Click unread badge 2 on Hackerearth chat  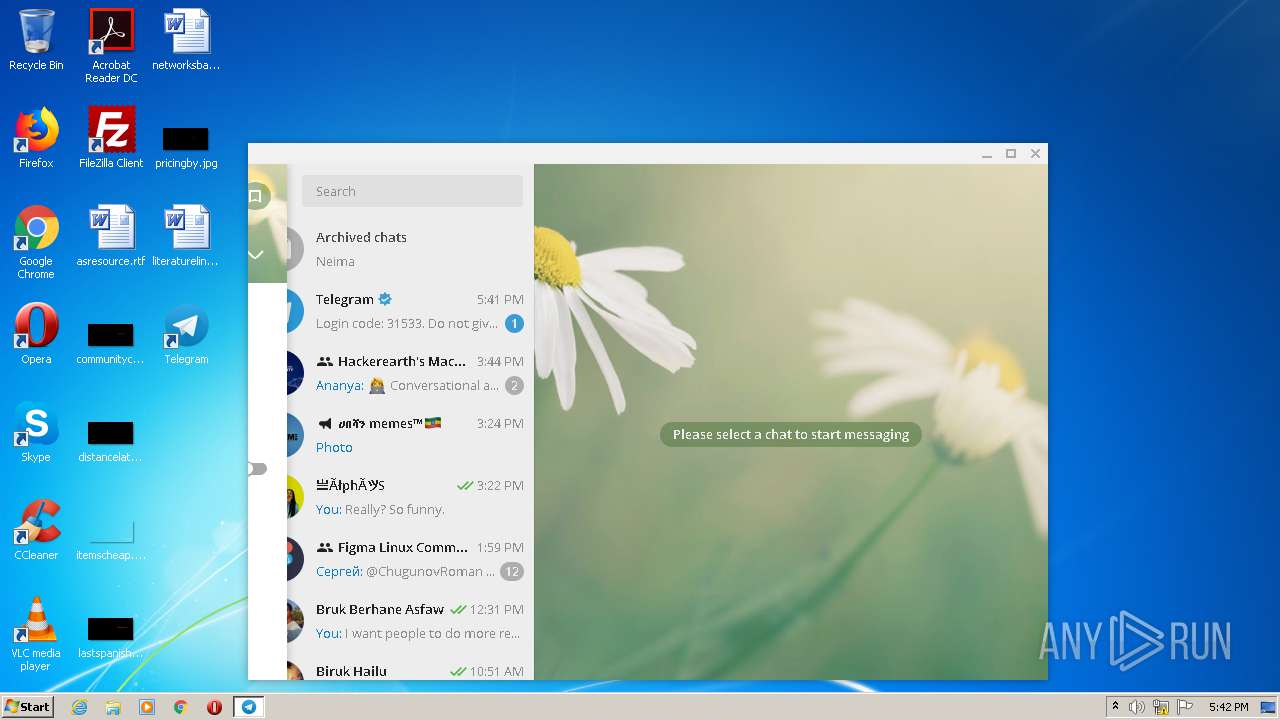pos(514,385)
